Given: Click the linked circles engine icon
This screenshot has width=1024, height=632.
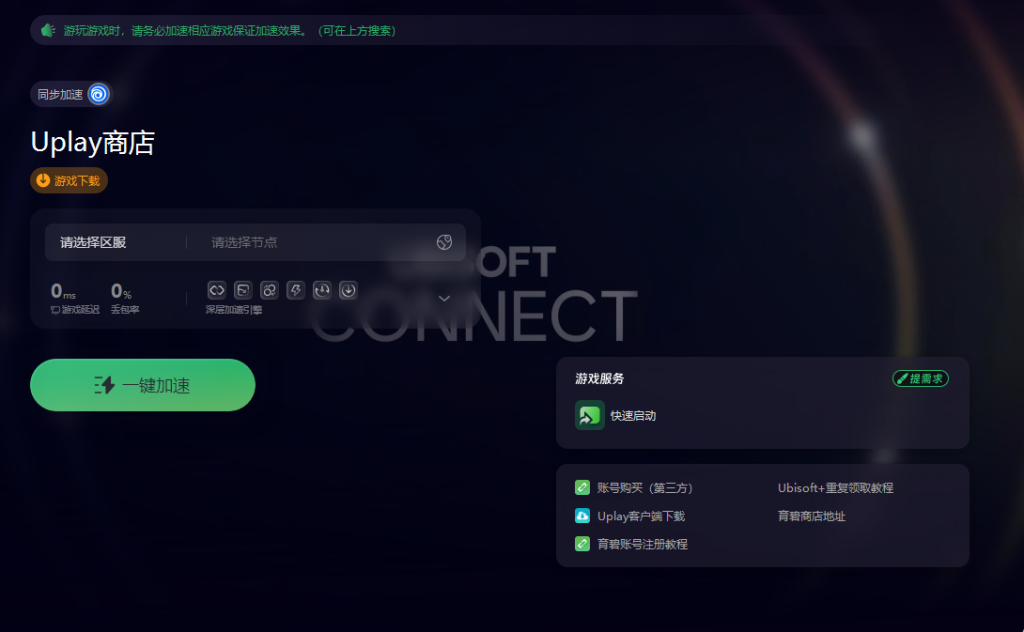Looking at the screenshot, I should pyautogui.click(x=269, y=290).
